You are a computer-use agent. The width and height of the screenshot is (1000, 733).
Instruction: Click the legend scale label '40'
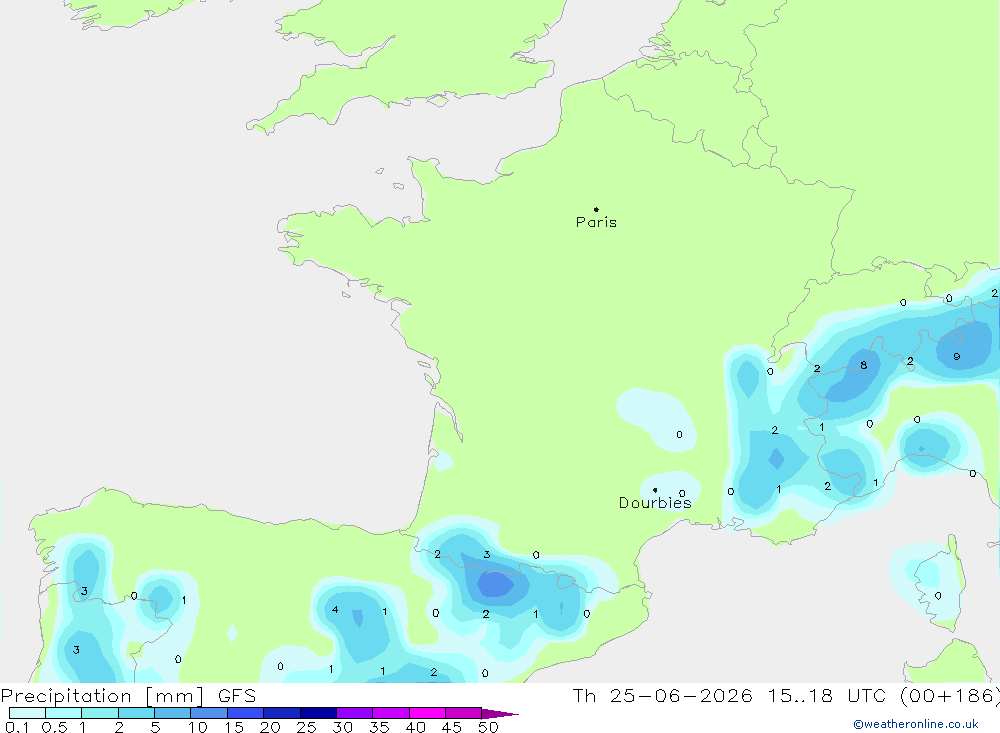416,727
